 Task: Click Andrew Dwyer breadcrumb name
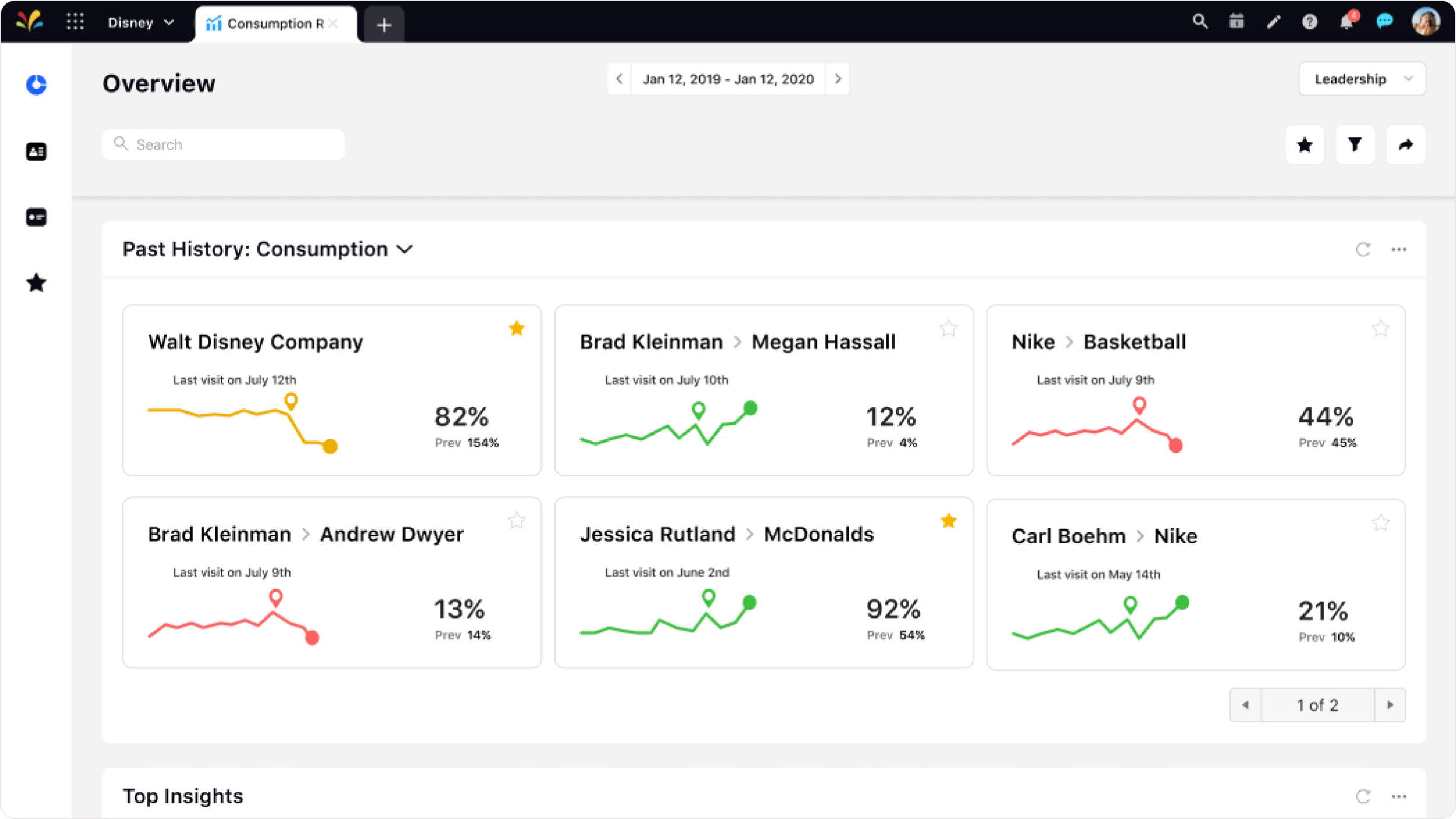pyautogui.click(x=392, y=534)
